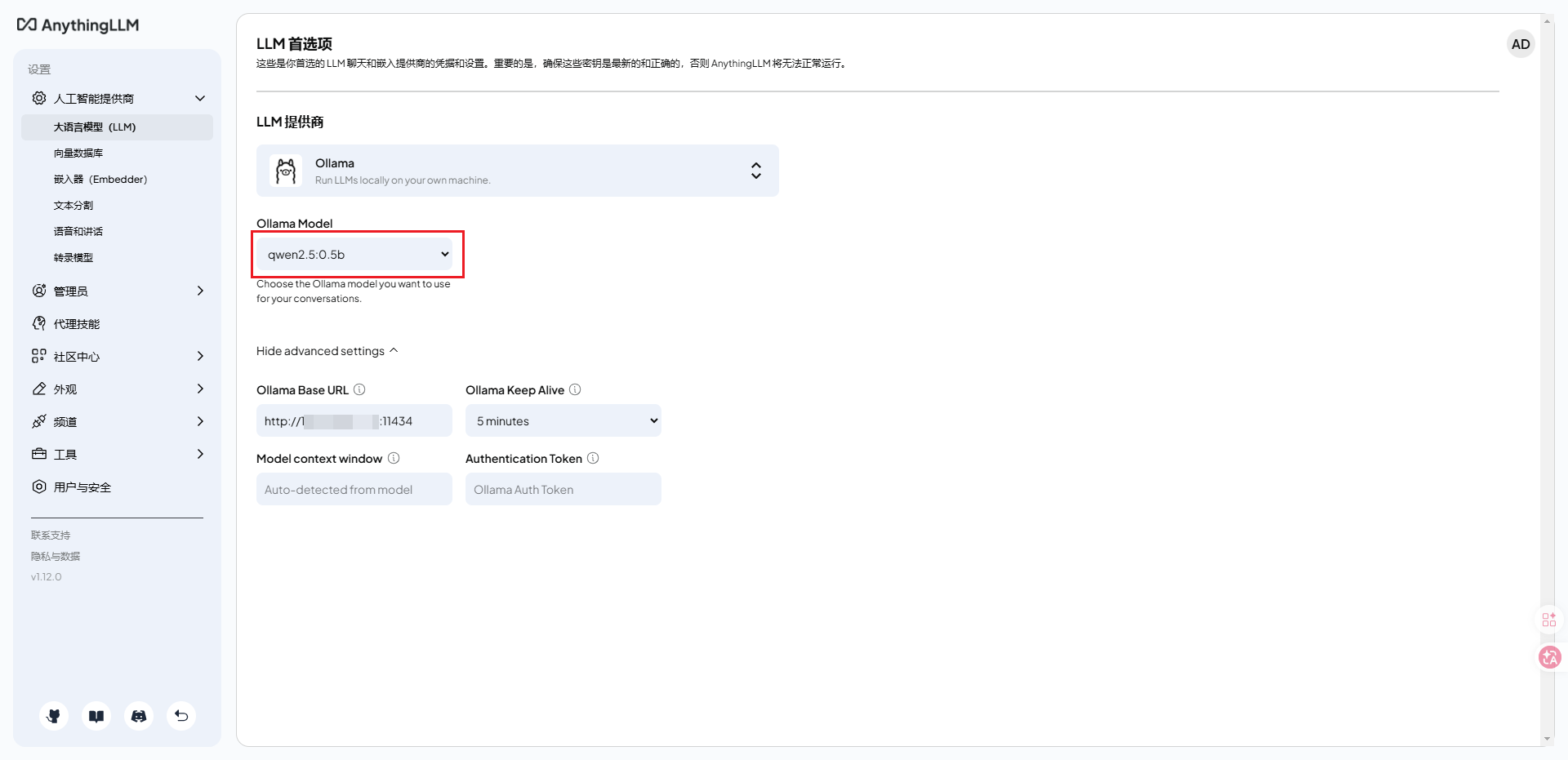Click the floating grid-plus widget icon
The image size is (1568, 760).
1549,620
